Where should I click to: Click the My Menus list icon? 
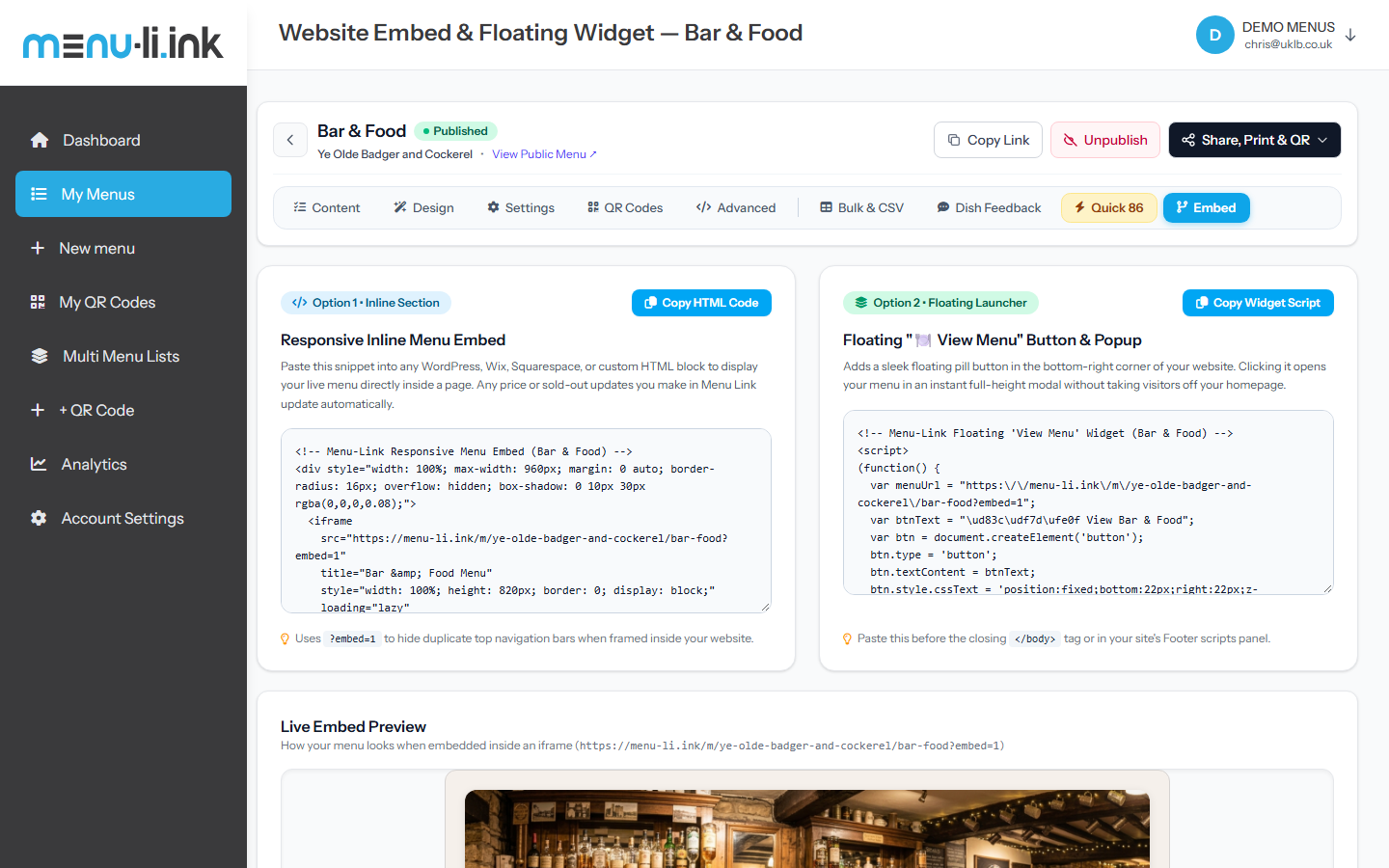pos(39,194)
